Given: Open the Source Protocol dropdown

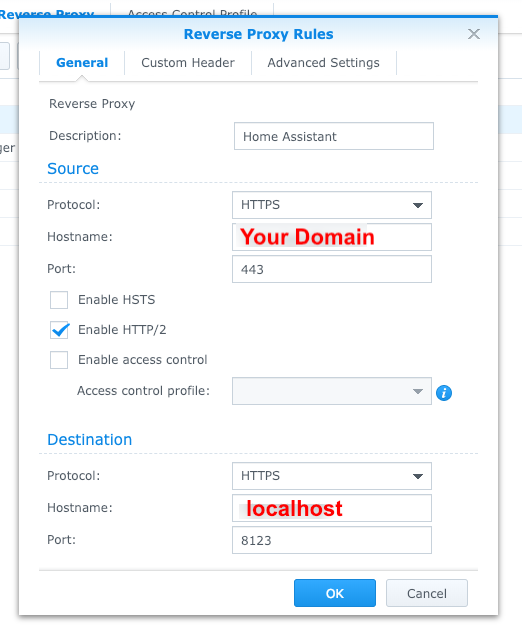Looking at the screenshot, I should pyautogui.click(x=332, y=205).
